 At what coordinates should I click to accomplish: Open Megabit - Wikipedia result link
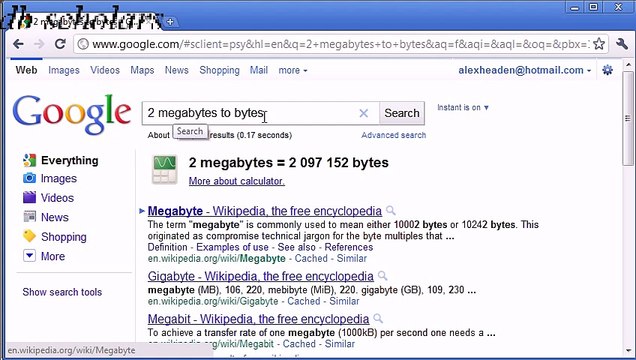[x=258, y=319]
